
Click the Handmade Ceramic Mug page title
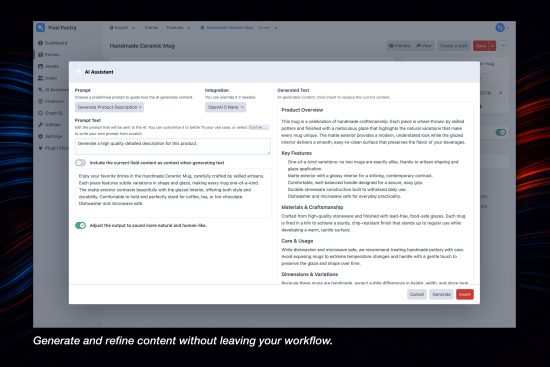click(x=142, y=46)
